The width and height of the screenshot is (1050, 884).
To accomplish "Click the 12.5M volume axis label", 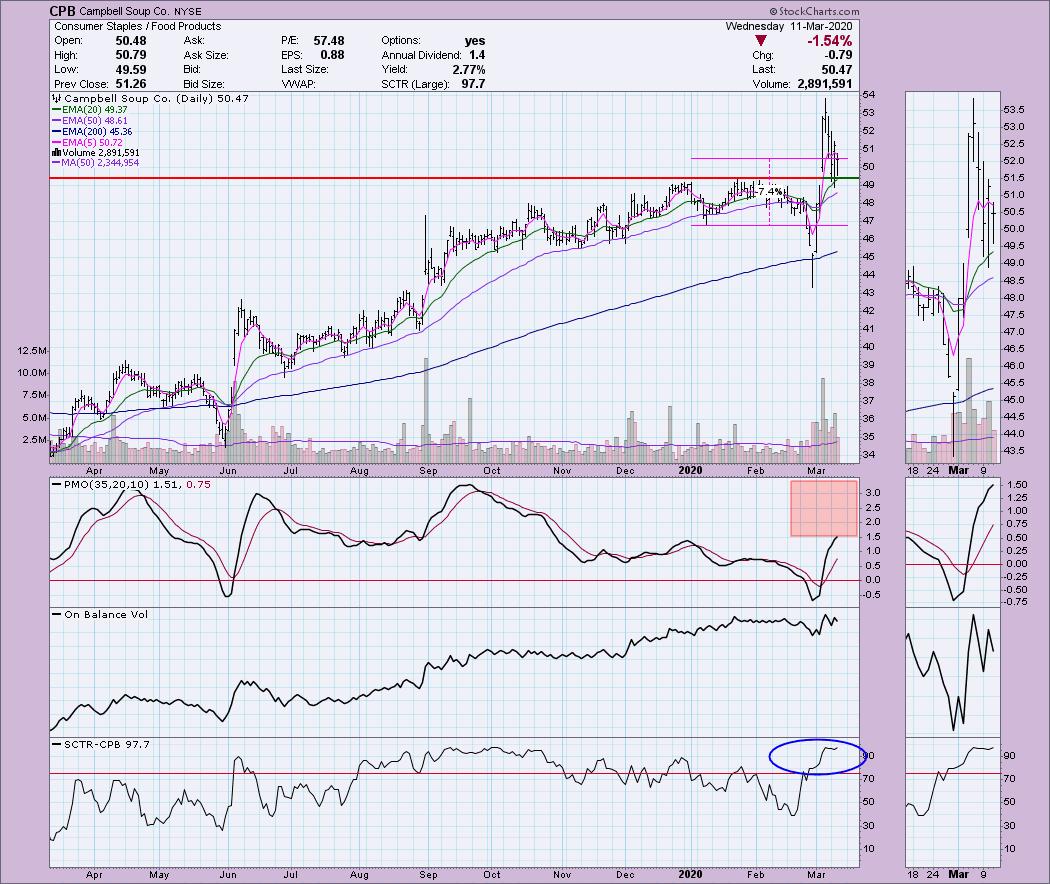I will 33,350.
